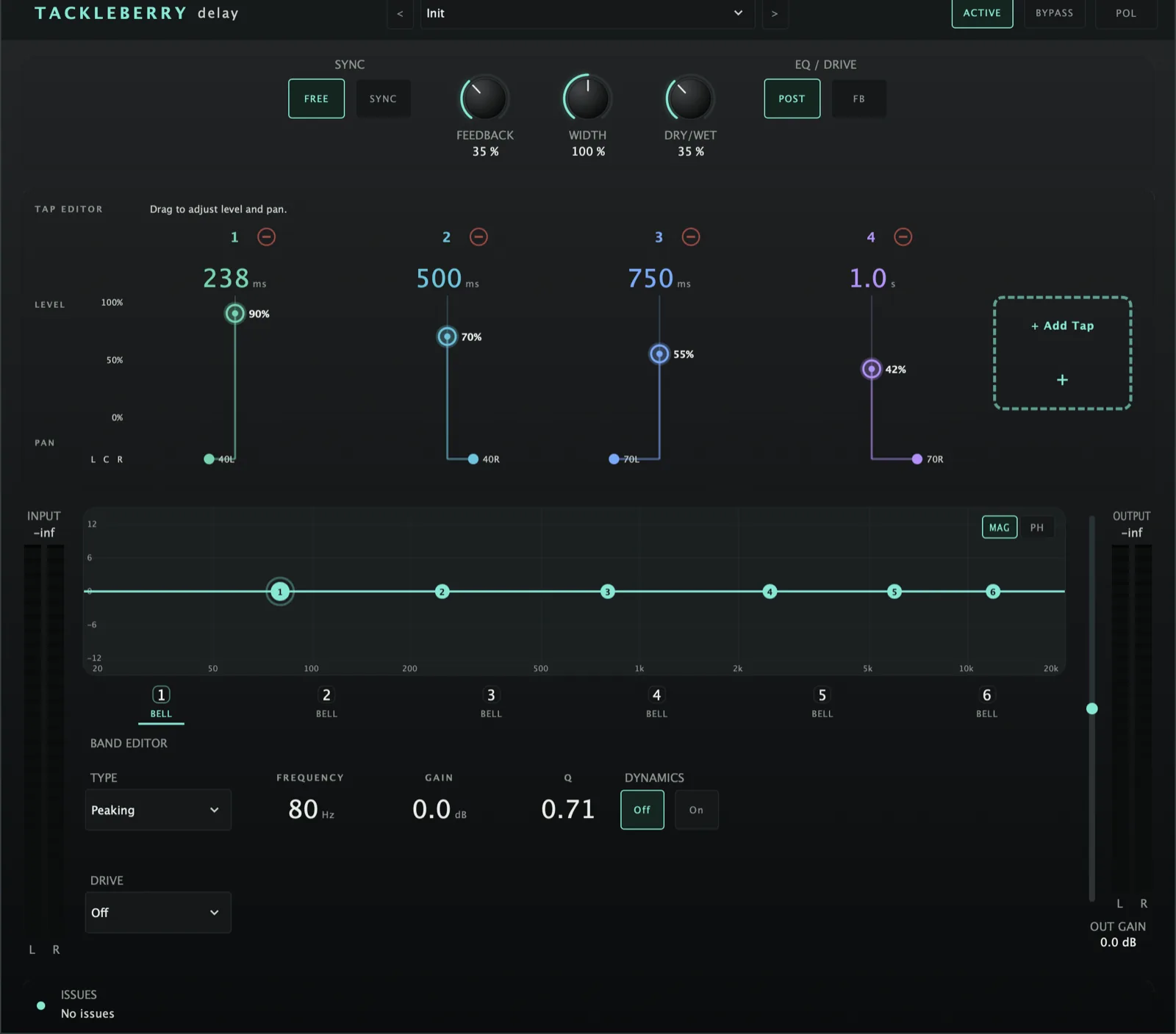Image resolution: width=1176 pixels, height=1034 pixels.
Task: Select EQ node 1 on the graph
Action: [x=279, y=592]
